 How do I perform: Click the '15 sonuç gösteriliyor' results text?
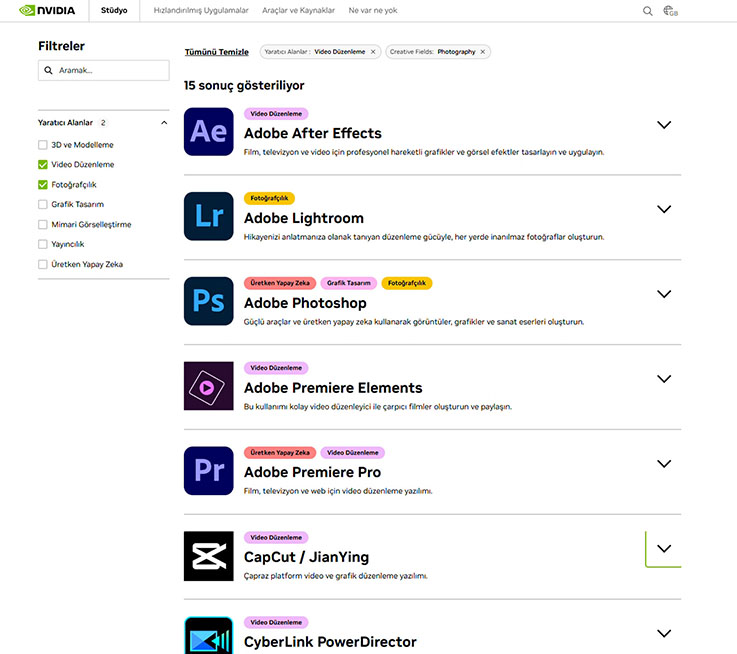244,86
